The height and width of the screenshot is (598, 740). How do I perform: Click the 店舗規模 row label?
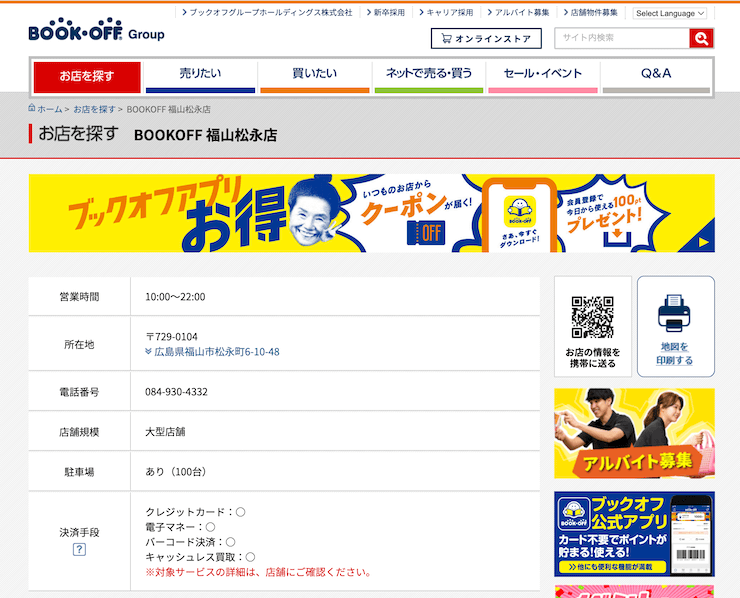[79, 432]
